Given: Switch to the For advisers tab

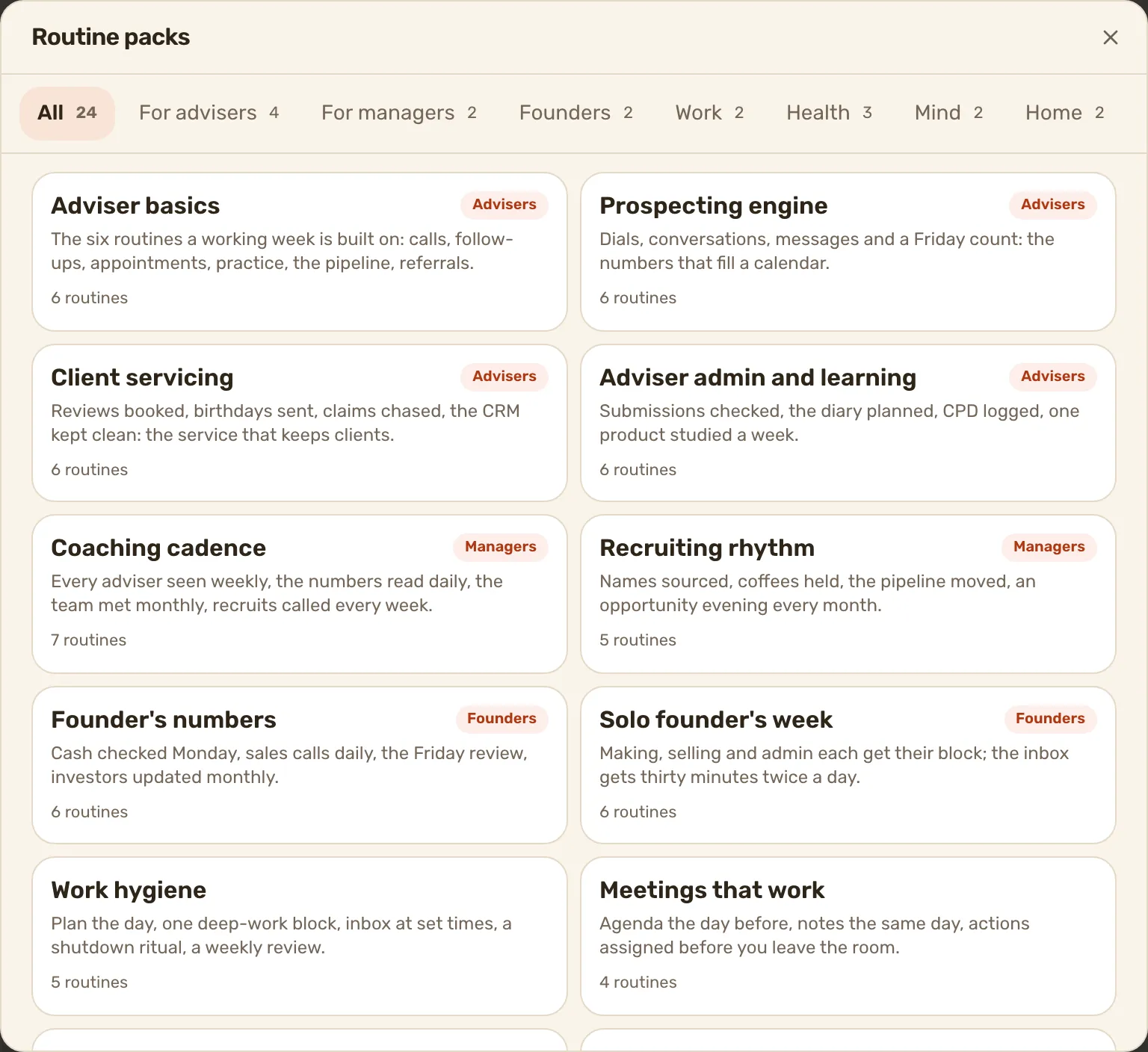Looking at the screenshot, I should (209, 113).
